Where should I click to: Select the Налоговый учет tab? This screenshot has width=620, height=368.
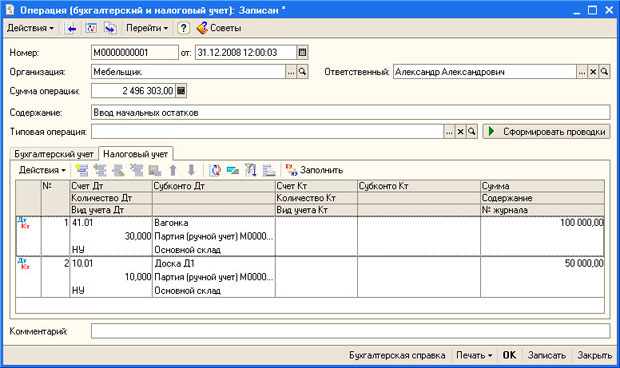tap(135, 154)
